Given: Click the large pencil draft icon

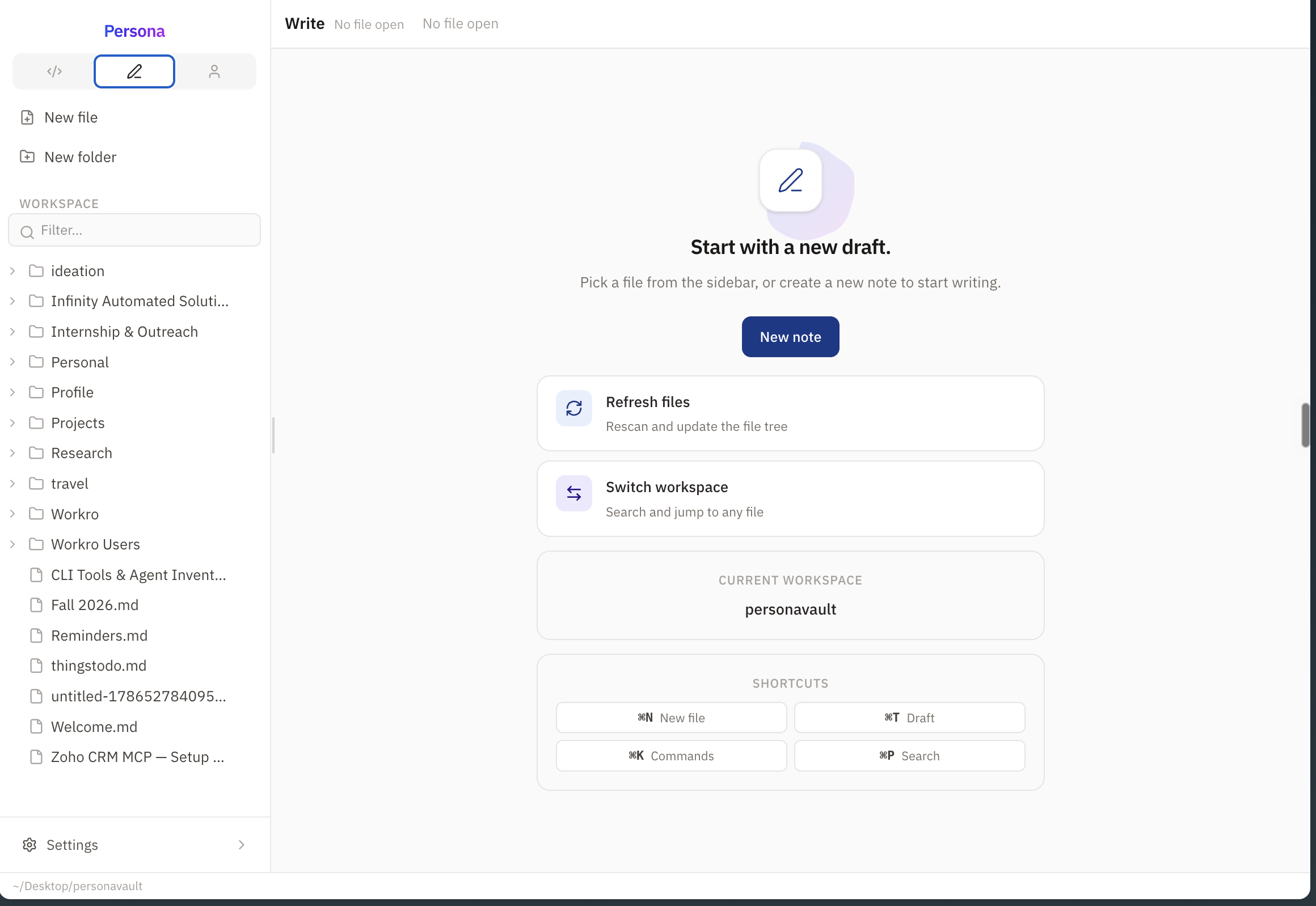Looking at the screenshot, I should click(x=791, y=180).
